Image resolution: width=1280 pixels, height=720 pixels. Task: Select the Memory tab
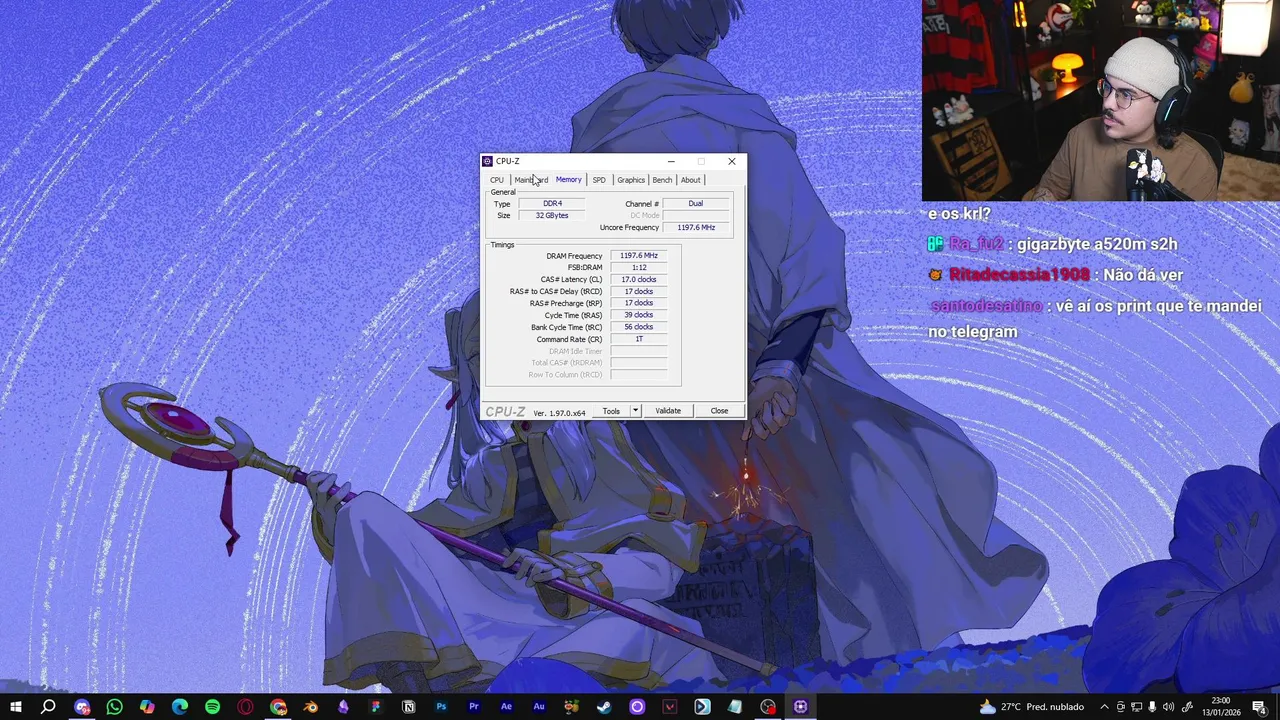click(x=568, y=180)
